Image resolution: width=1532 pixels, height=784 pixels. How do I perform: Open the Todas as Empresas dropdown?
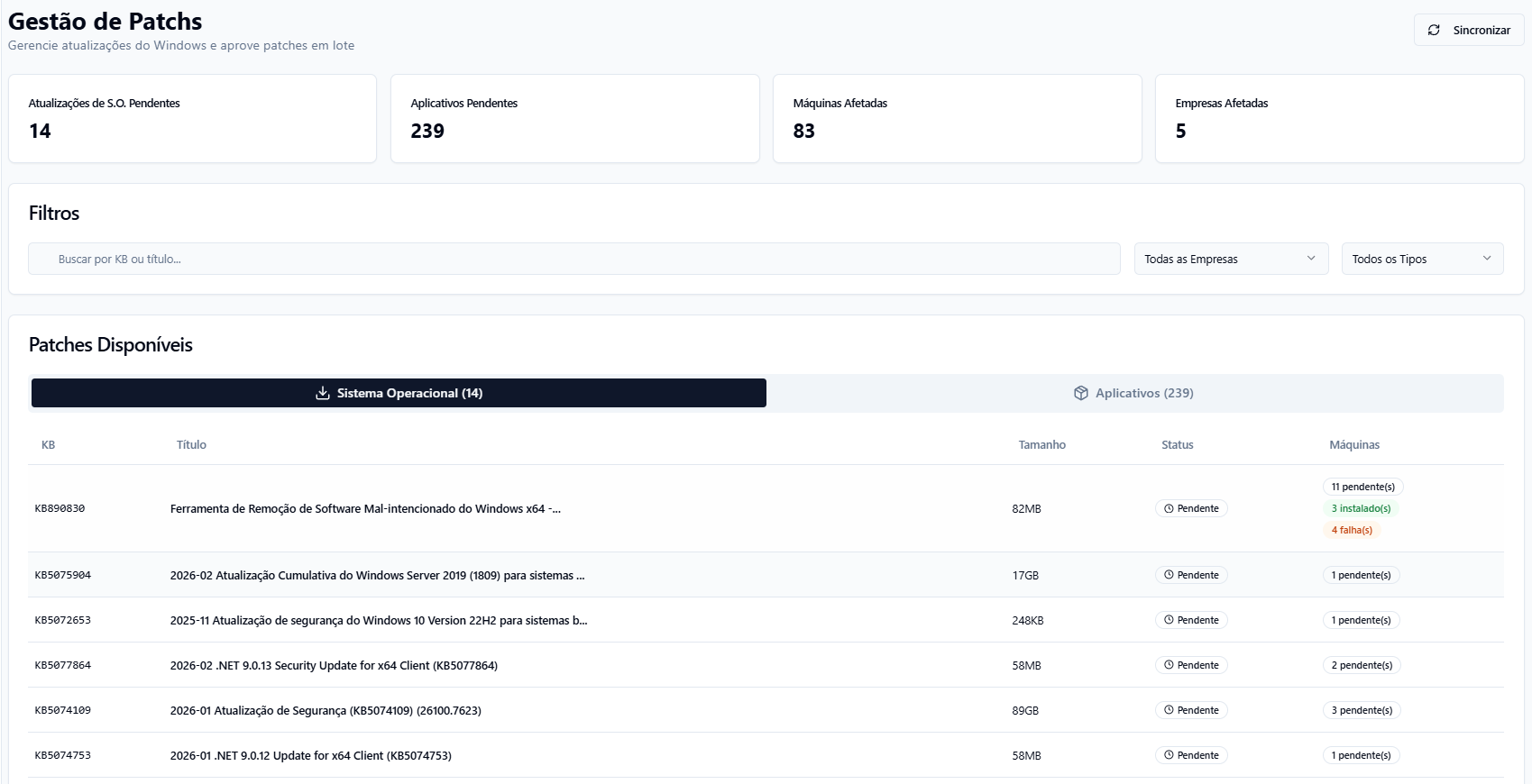click(1231, 260)
